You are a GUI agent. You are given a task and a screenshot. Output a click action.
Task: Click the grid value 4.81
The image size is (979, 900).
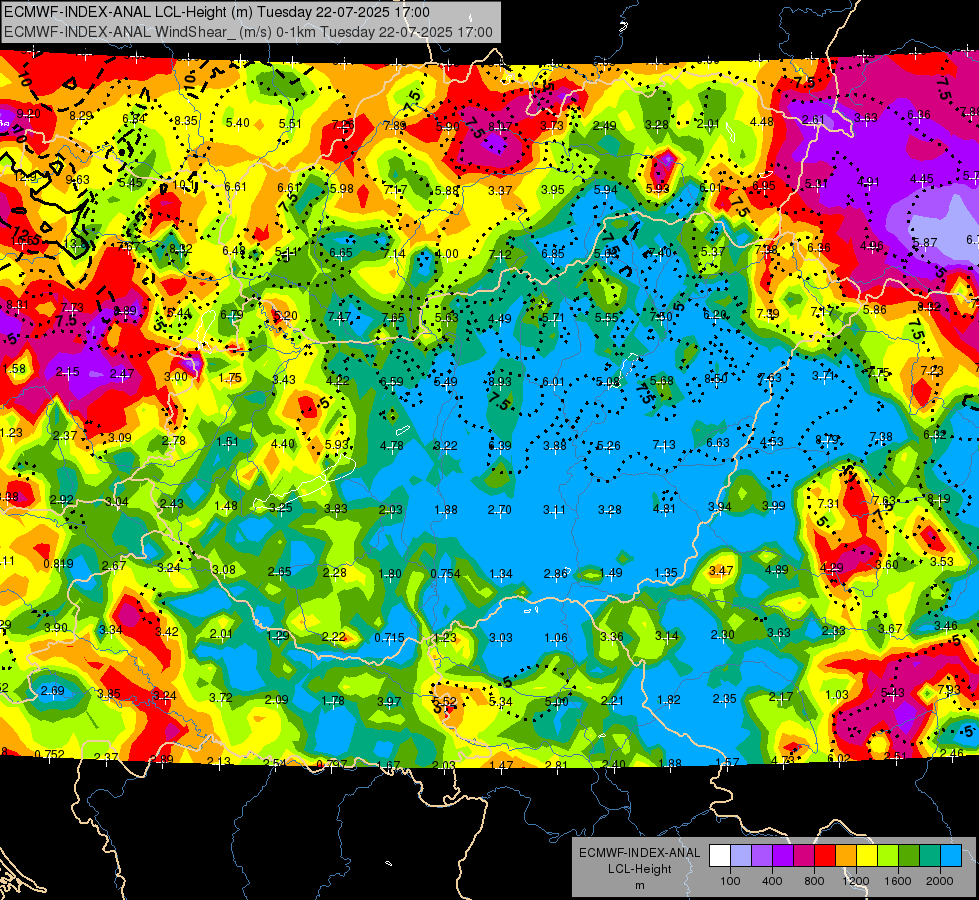click(x=664, y=508)
